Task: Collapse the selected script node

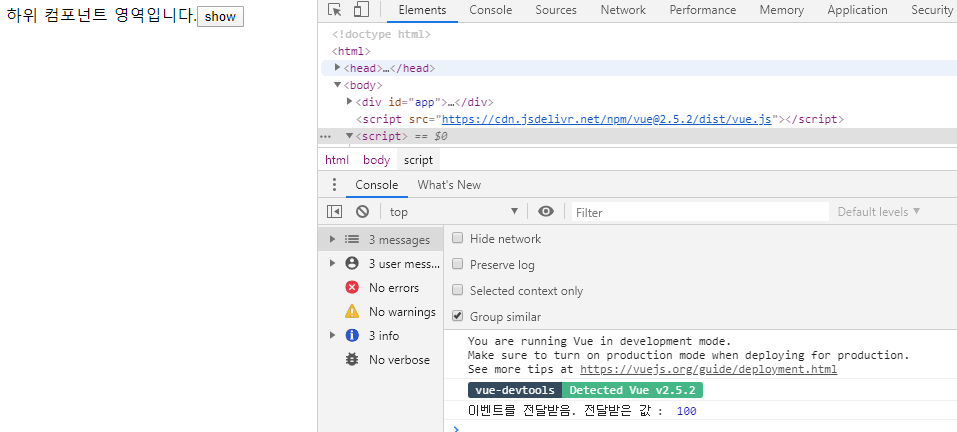Action: tap(350, 136)
